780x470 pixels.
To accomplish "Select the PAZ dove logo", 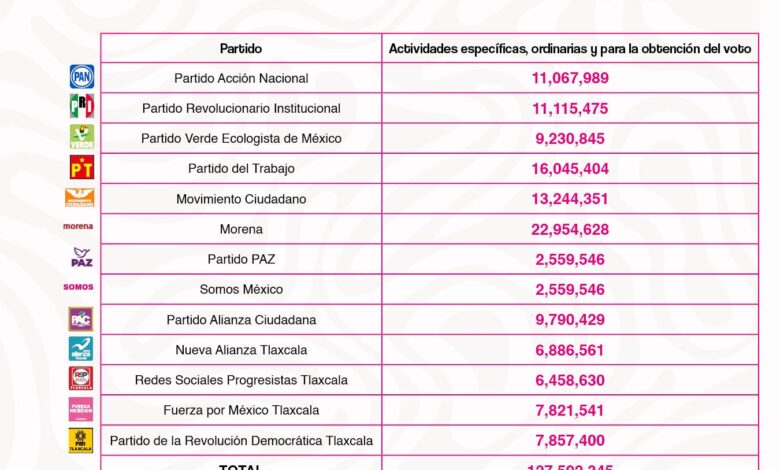I will coord(82,257).
